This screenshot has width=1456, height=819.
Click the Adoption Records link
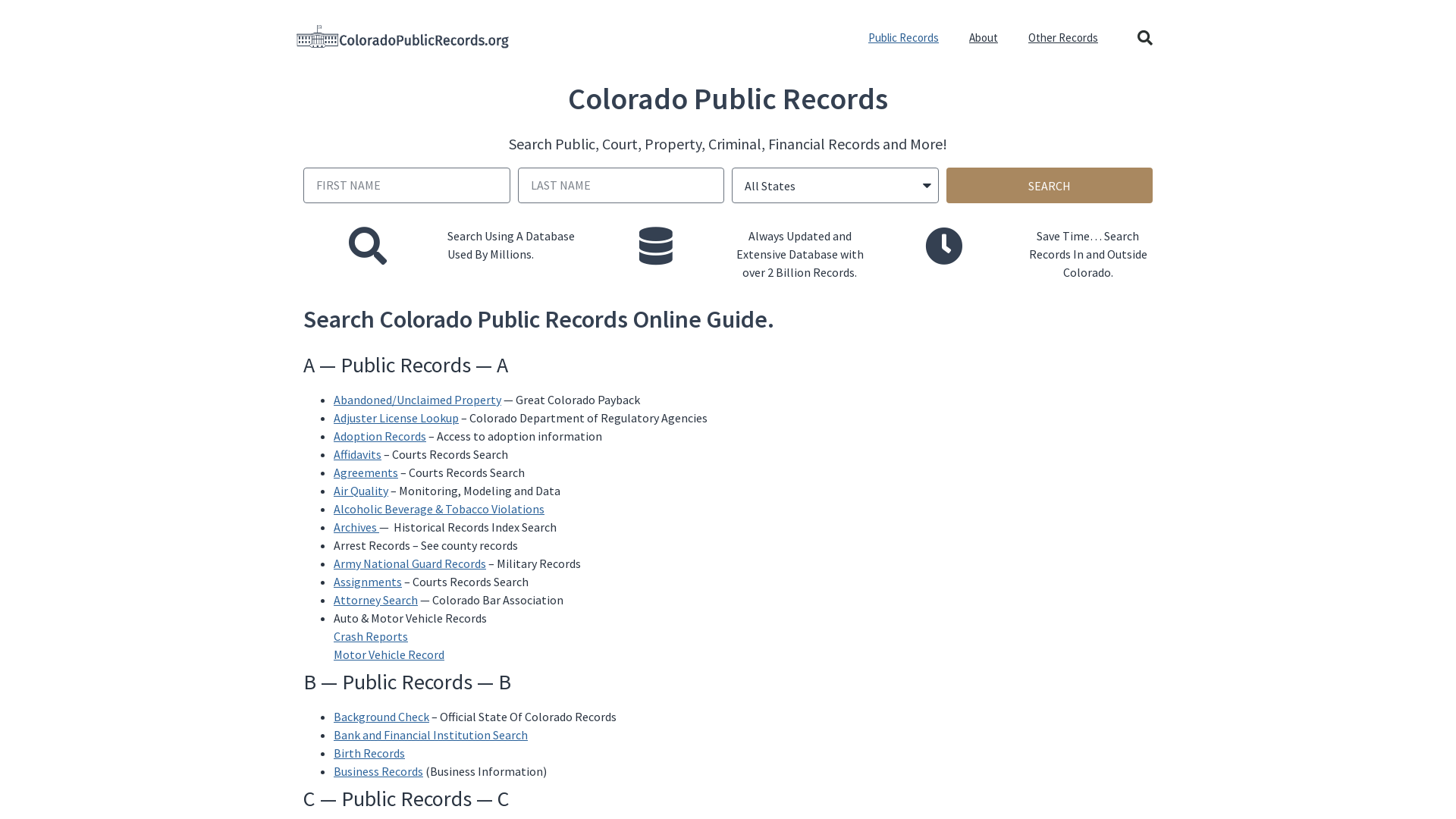click(x=379, y=436)
